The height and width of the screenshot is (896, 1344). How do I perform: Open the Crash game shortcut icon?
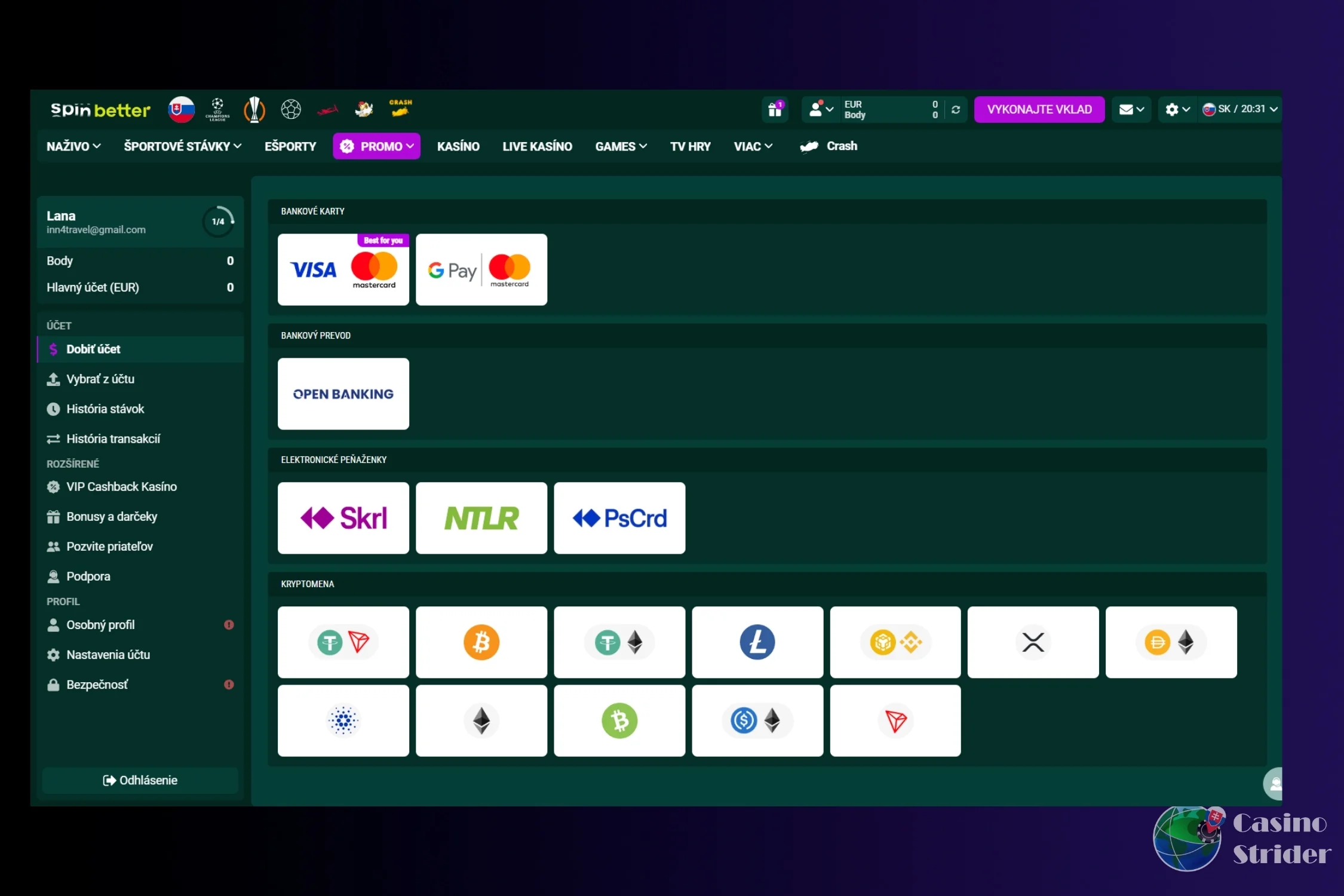pyautogui.click(x=400, y=109)
